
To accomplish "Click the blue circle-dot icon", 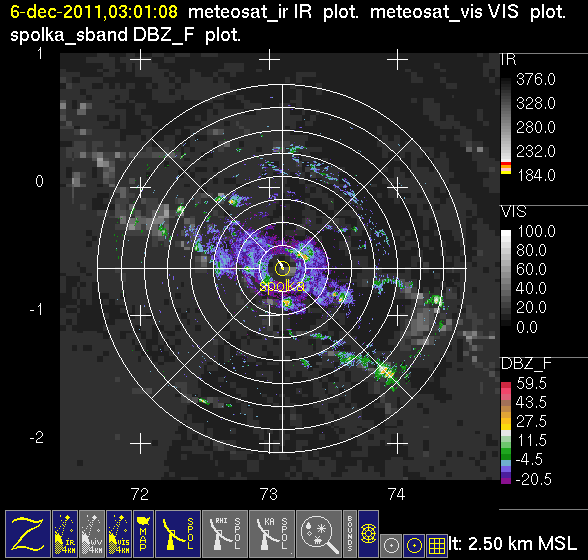I will pos(414,545).
